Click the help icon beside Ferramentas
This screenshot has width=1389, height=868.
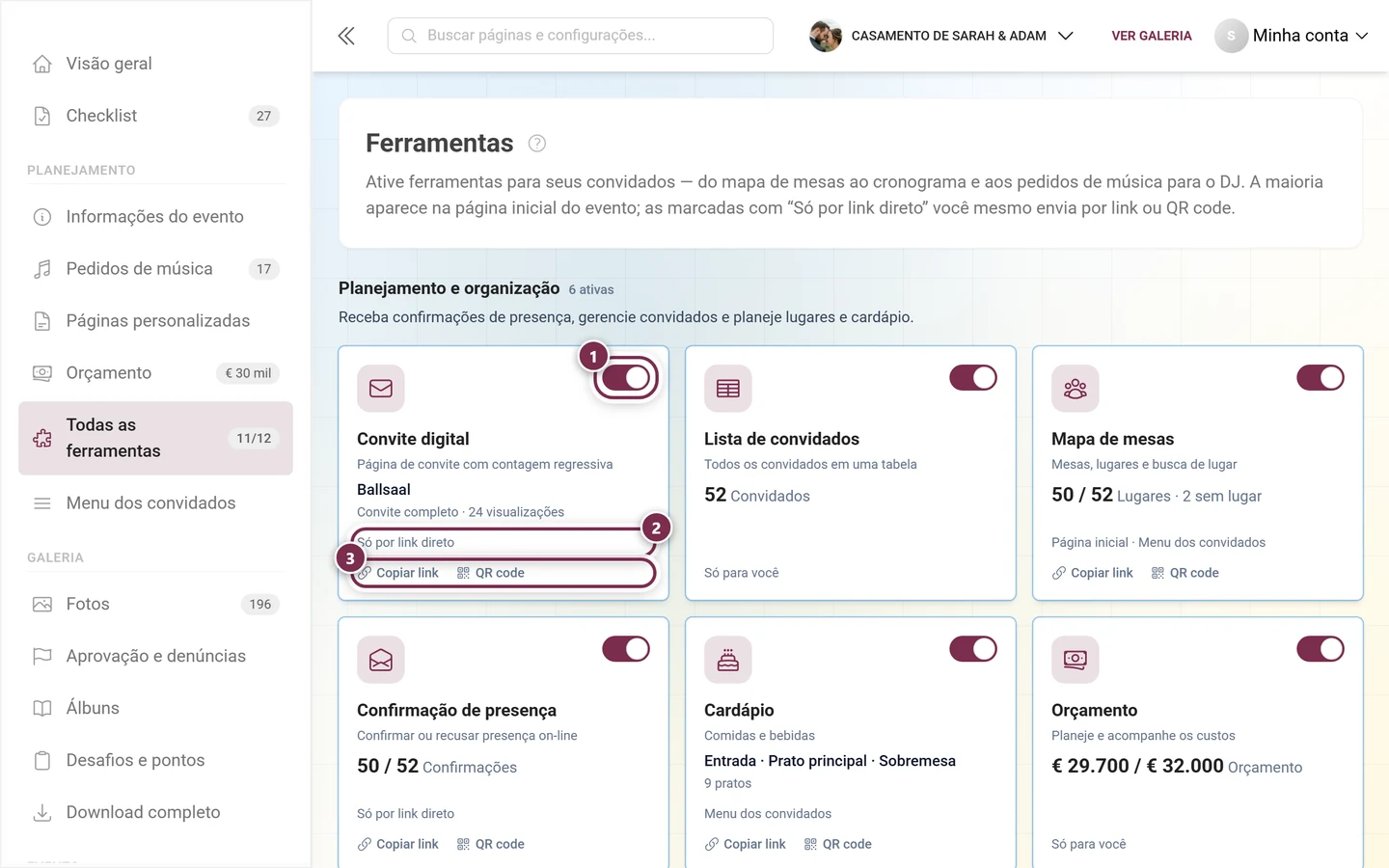pyautogui.click(x=537, y=144)
